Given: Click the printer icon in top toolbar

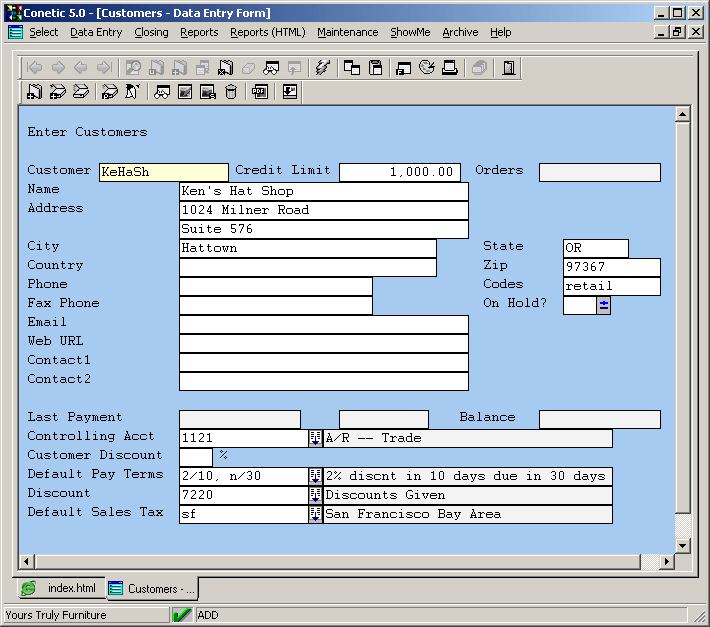Looking at the screenshot, I should click(x=450, y=68).
